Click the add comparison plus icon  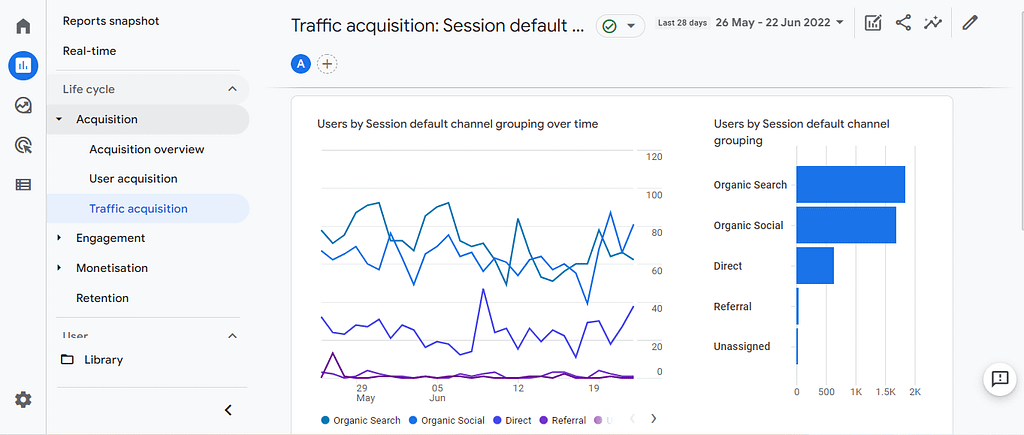(327, 64)
